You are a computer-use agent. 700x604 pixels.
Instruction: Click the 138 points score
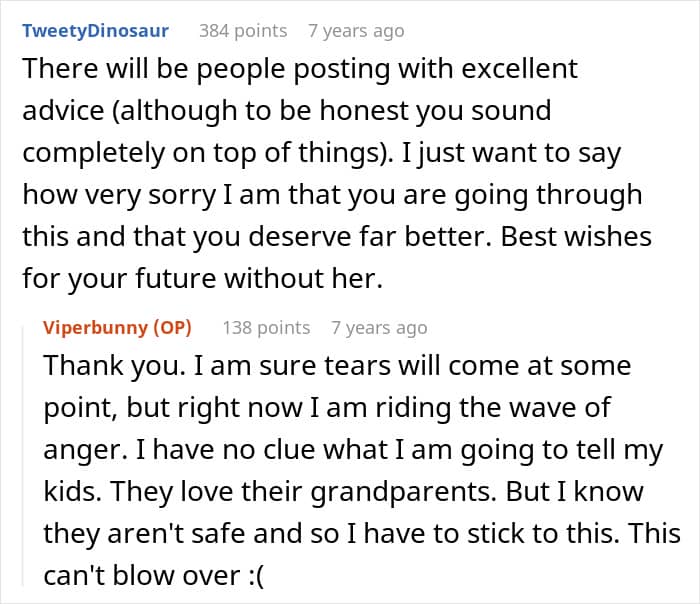pyautogui.click(x=267, y=328)
